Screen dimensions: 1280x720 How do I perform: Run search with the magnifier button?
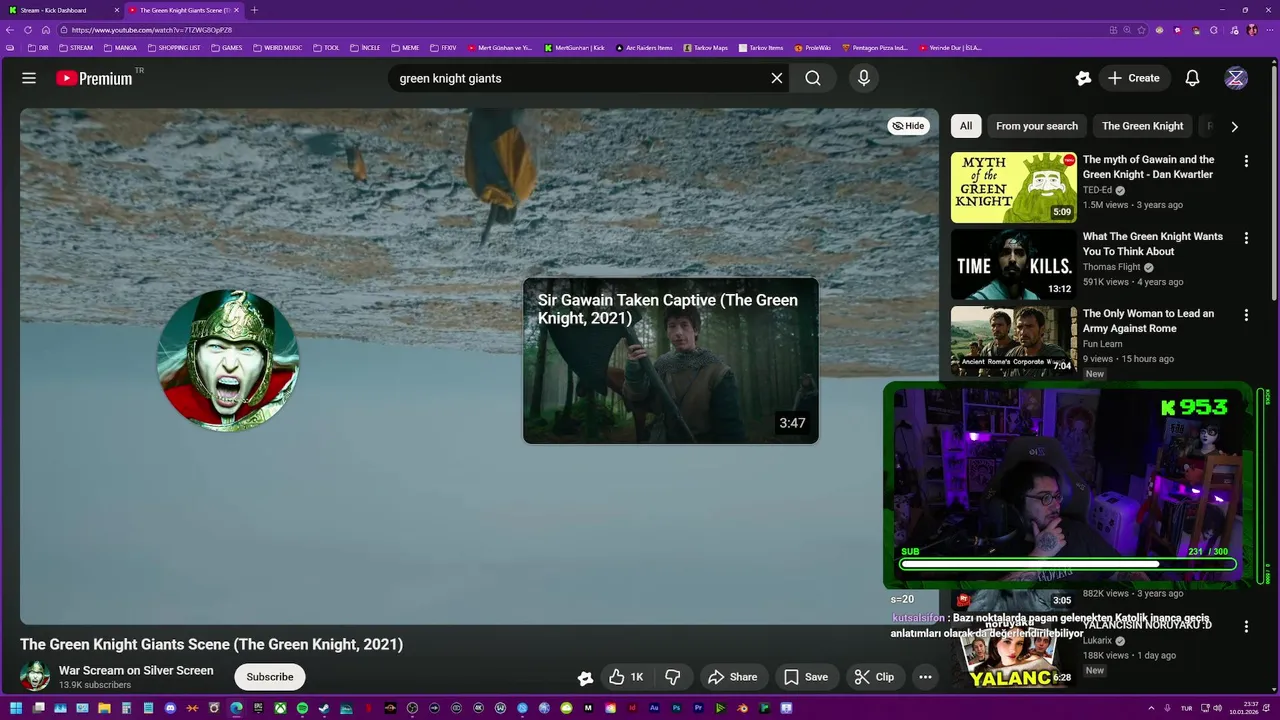point(813,78)
